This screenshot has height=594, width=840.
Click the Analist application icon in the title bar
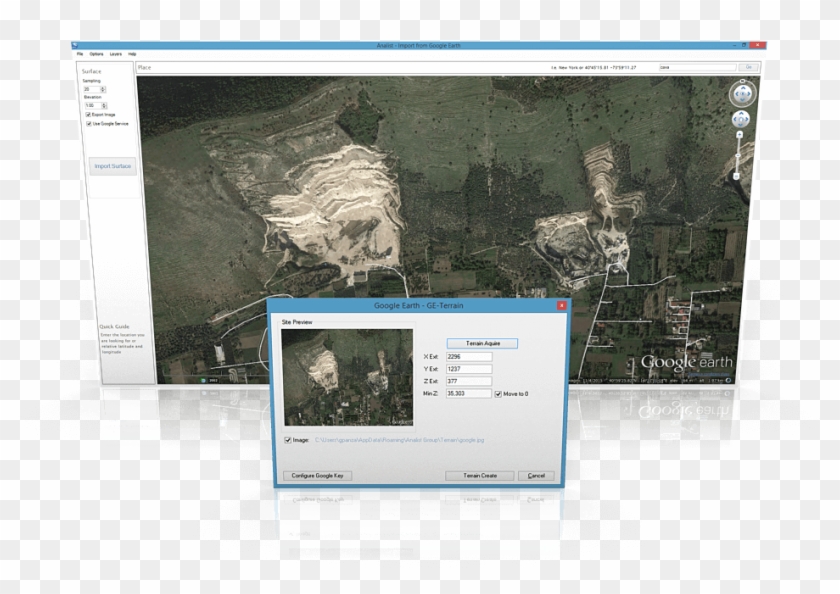coord(77,45)
